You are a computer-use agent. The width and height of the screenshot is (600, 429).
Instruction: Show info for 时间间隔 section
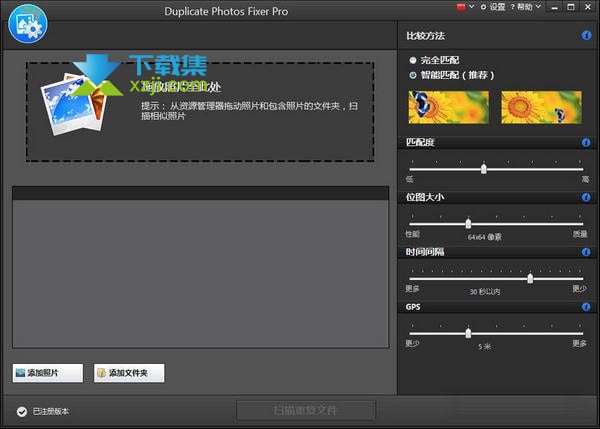pos(586,252)
